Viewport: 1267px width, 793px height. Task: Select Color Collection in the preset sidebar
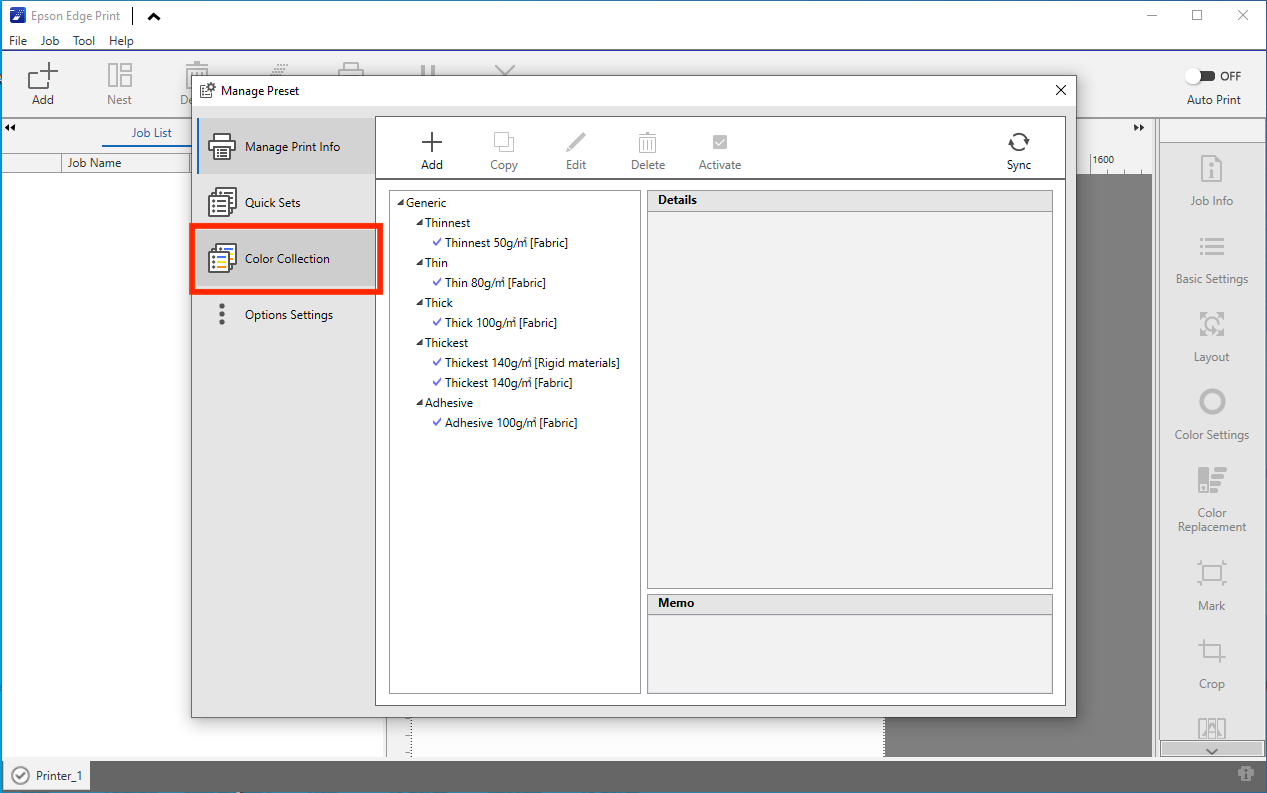pos(286,259)
